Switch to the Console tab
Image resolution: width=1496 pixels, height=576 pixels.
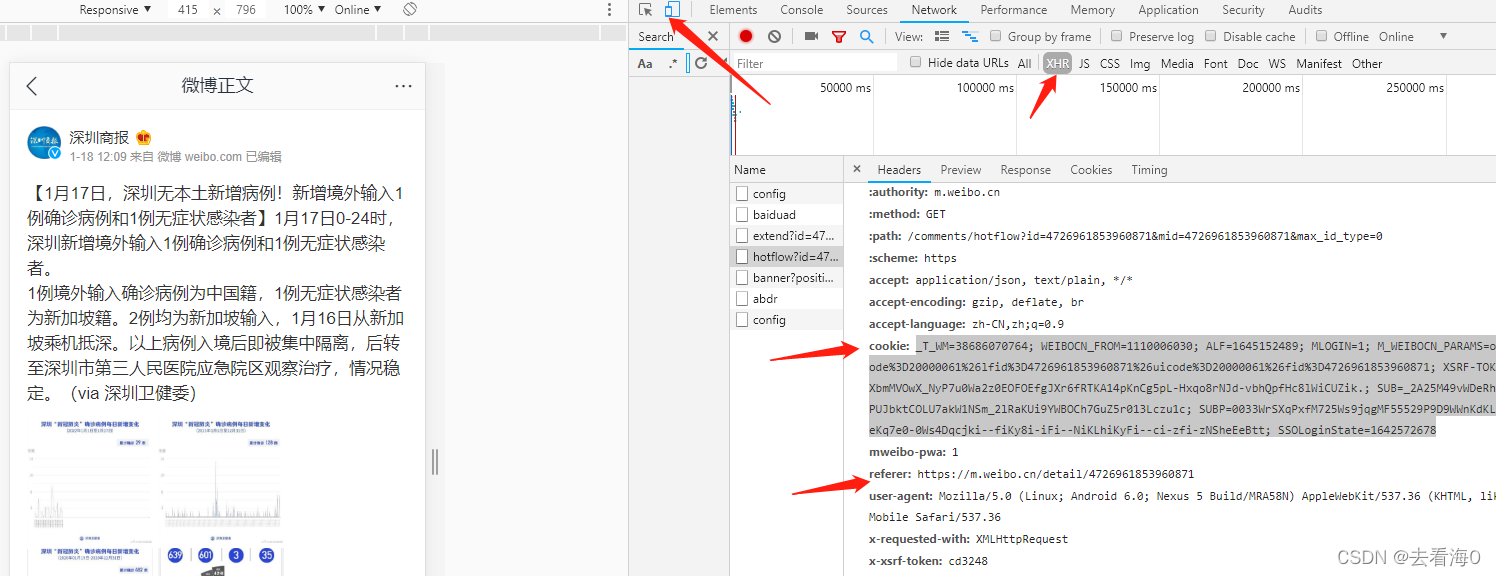[x=802, y=10]
